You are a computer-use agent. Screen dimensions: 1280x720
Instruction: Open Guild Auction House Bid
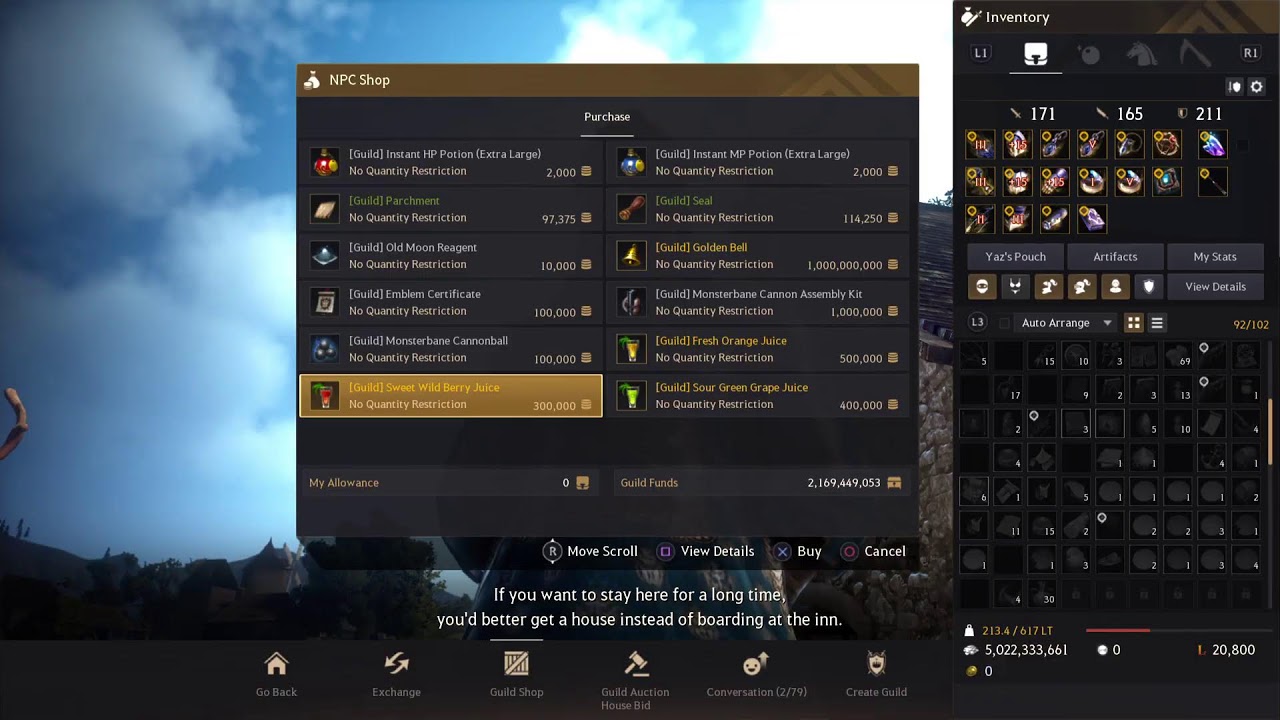pyautogui.click(x=635, y=681)
